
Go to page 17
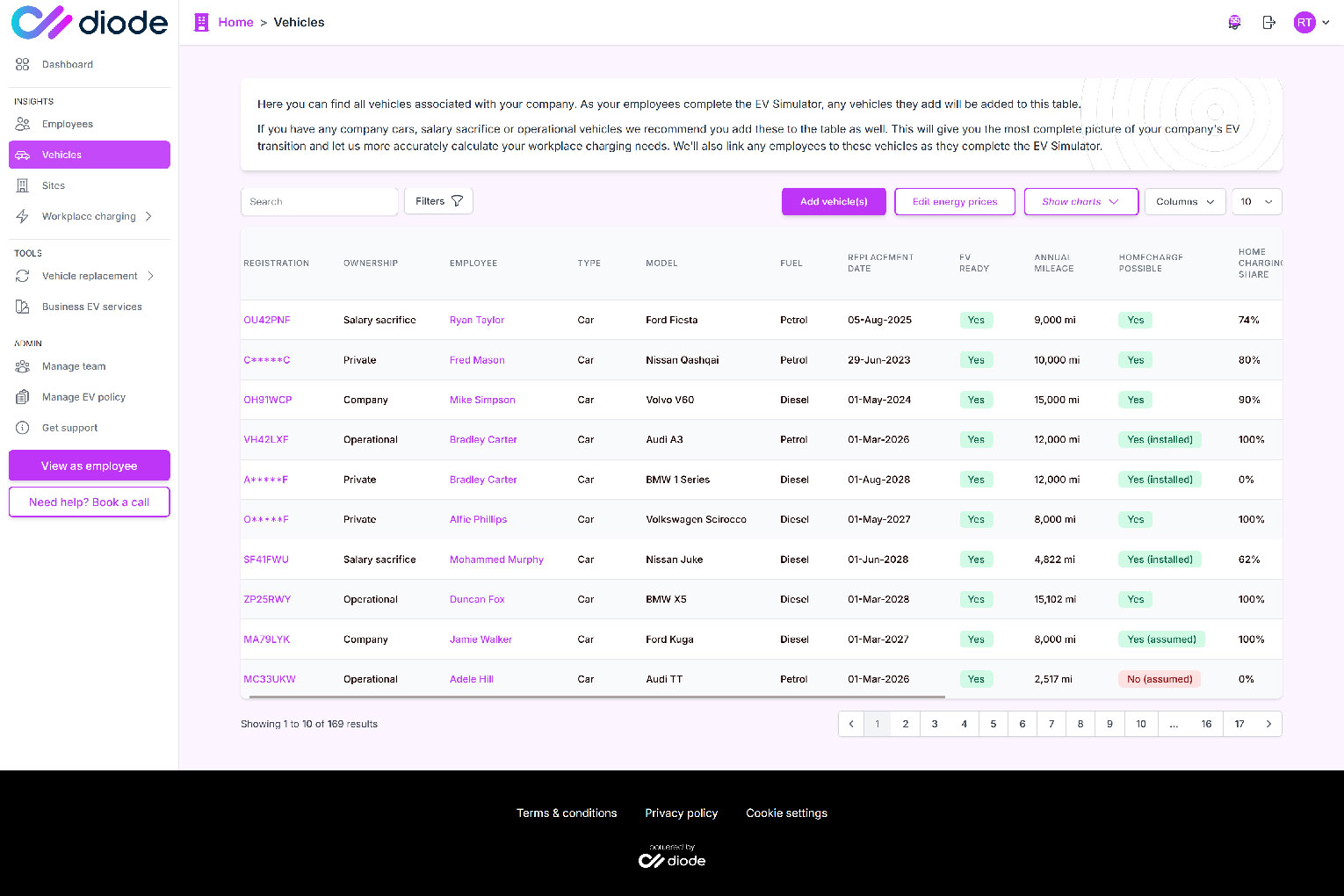click(1239, 724)
